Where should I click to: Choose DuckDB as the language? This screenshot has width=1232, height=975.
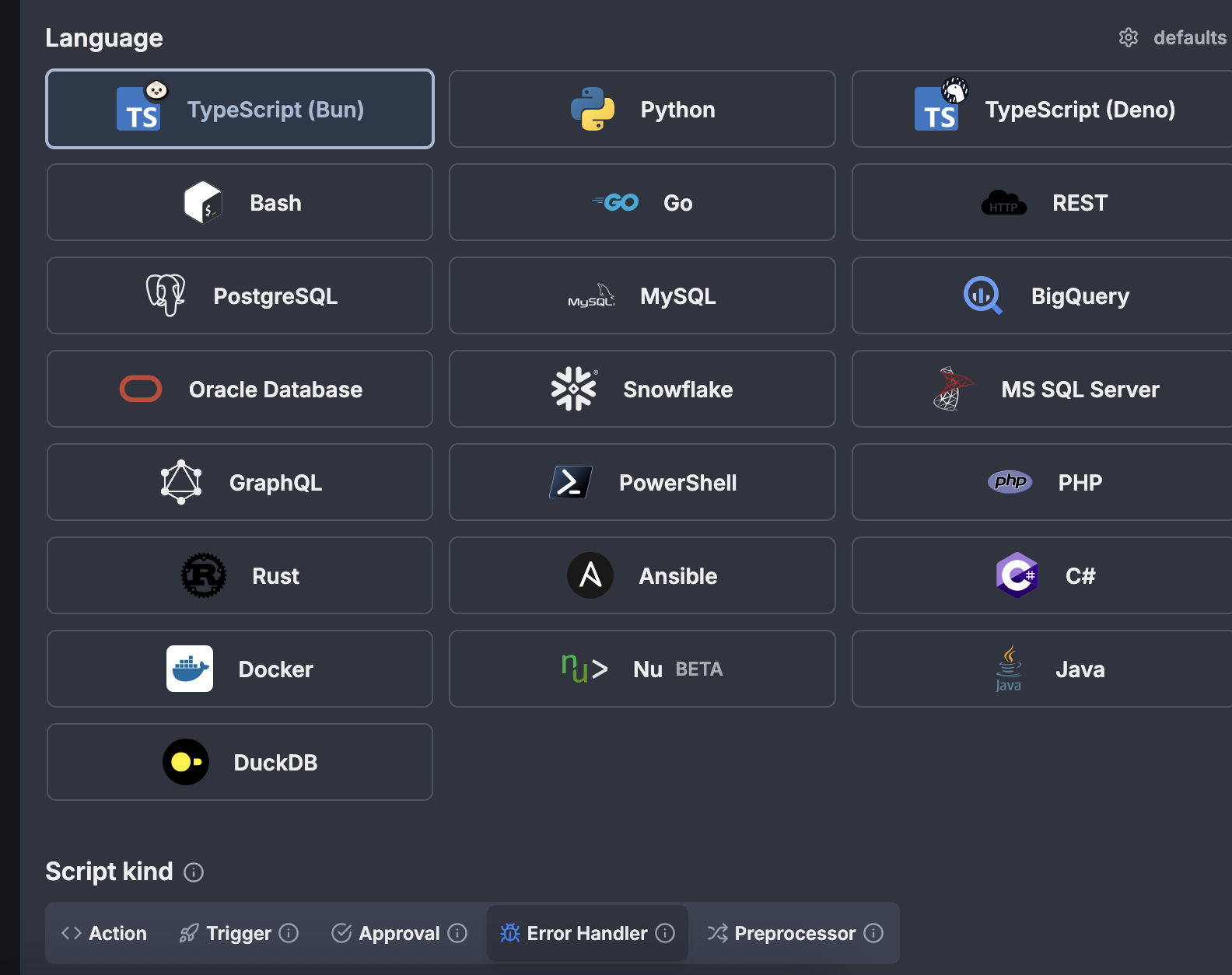pyautogui.click(x=240, y=762)
